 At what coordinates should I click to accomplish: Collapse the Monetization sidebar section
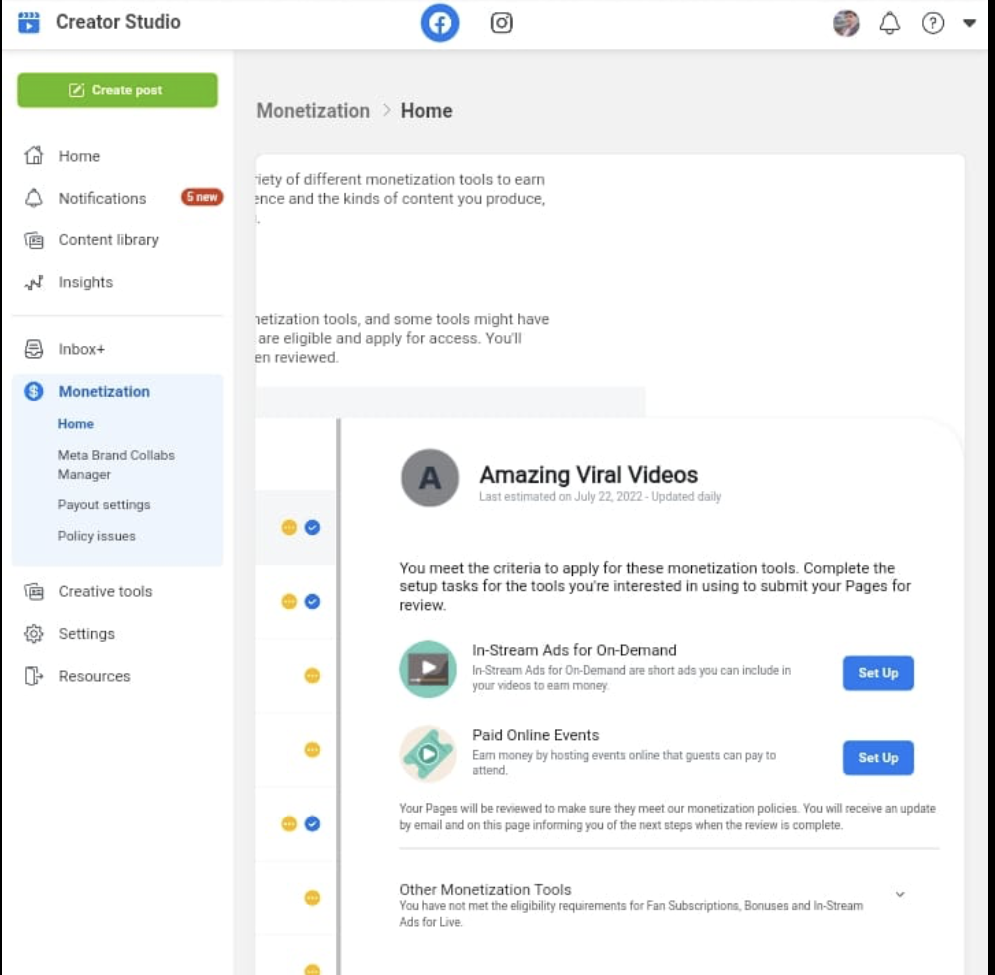[104, 392]
